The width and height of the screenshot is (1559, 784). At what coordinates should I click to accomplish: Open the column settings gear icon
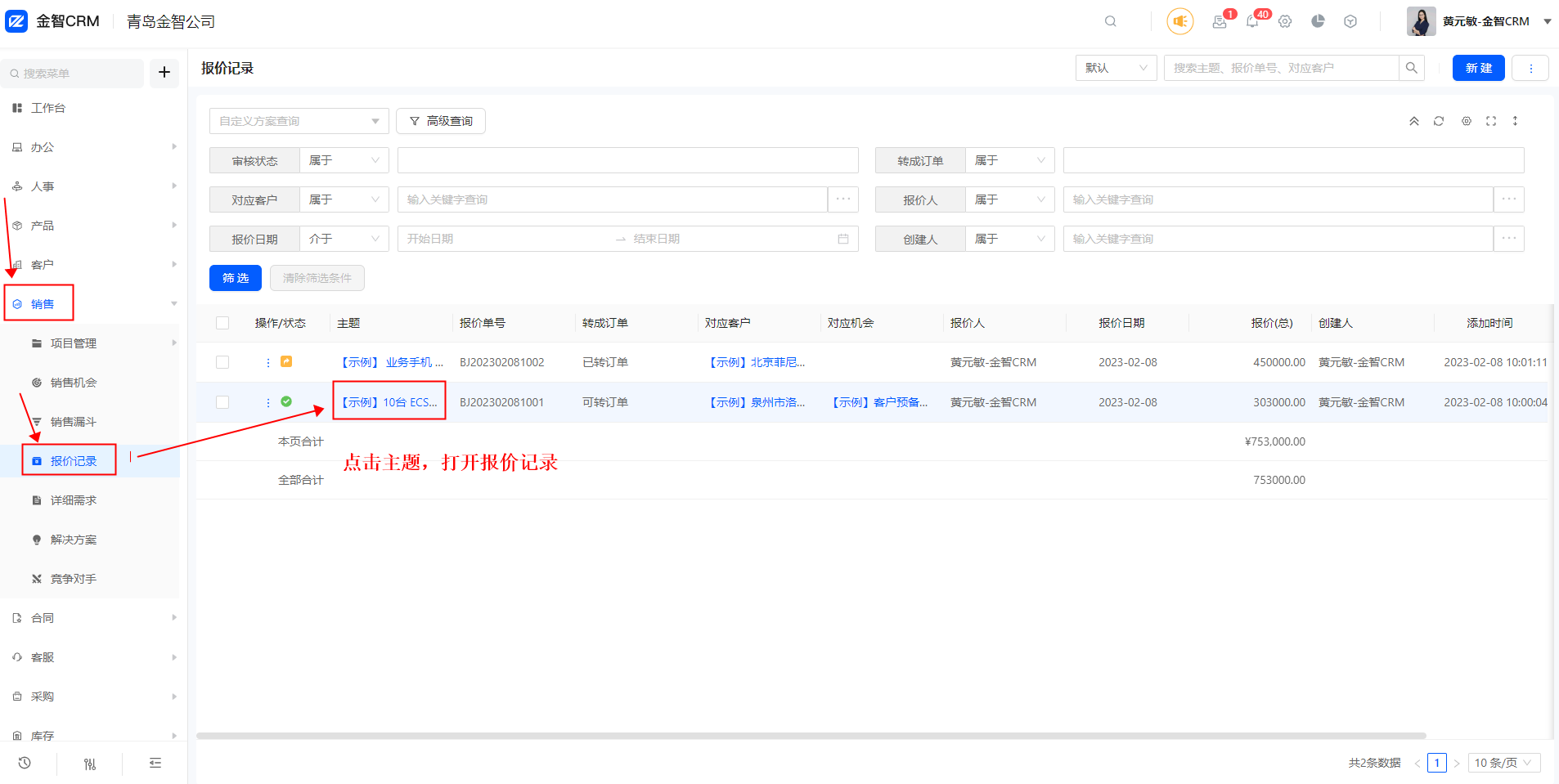click(x=1467, y=121)
